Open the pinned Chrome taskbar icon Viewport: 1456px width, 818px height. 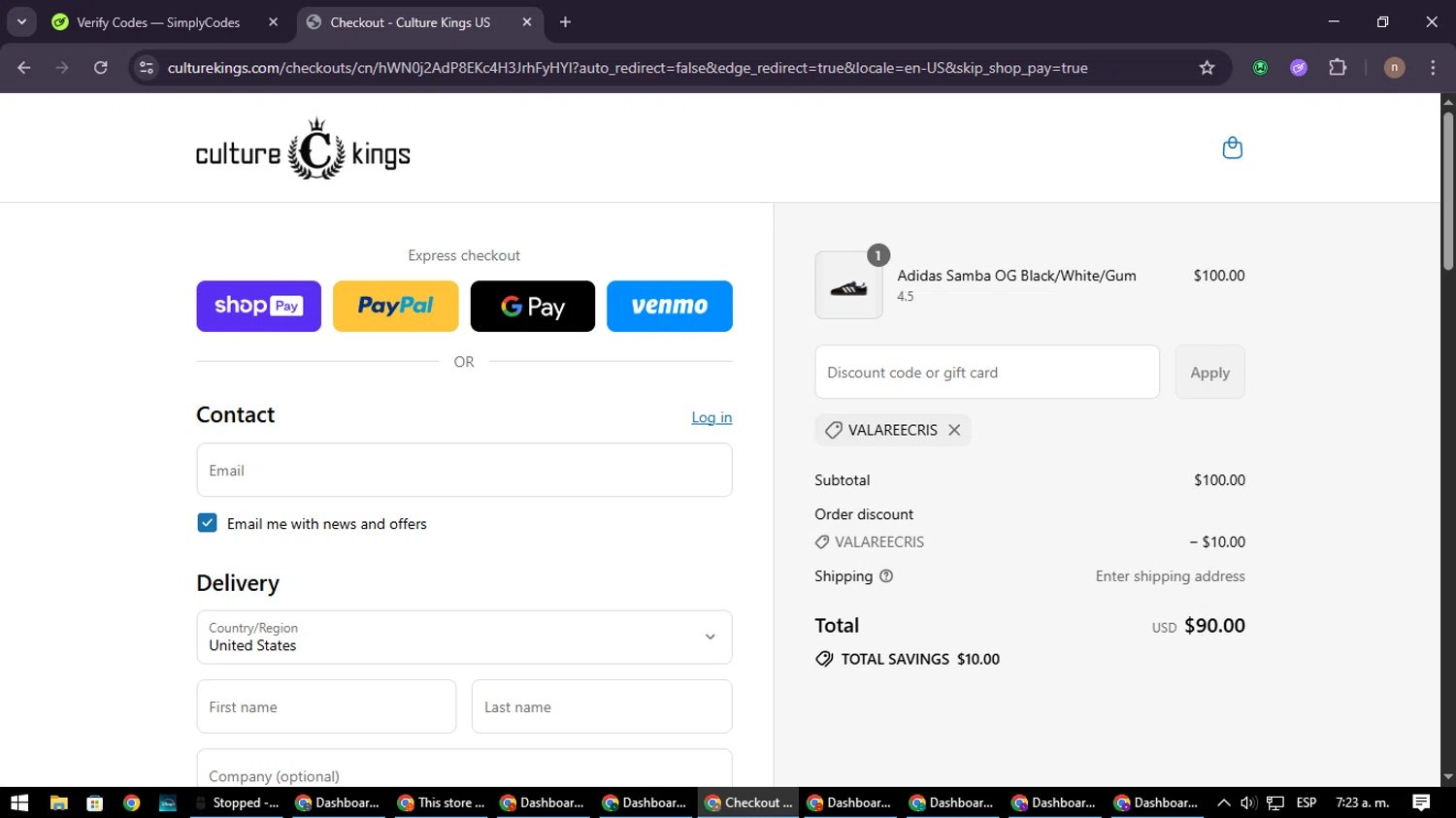[131, 802]
